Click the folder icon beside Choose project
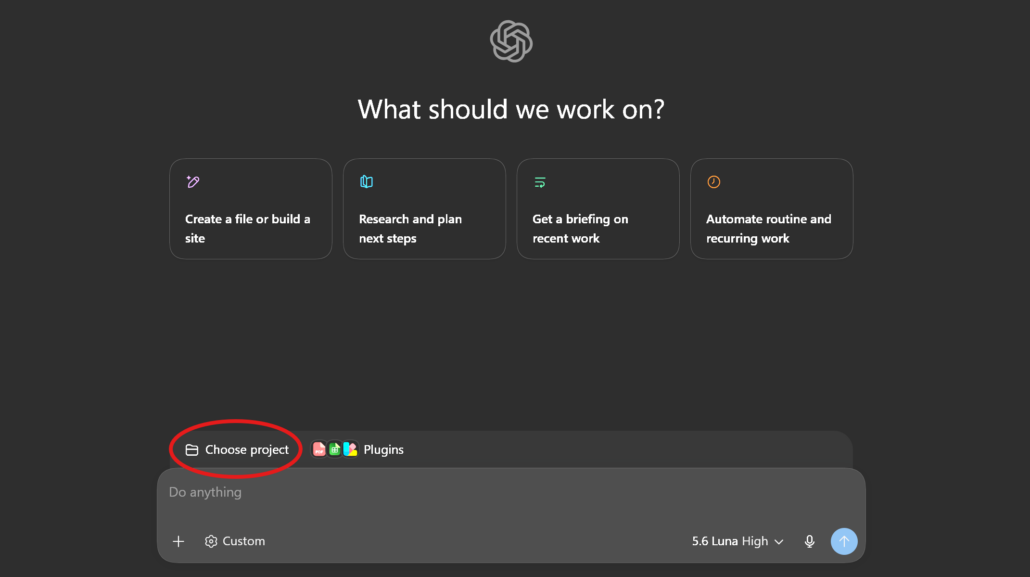This screenshot has height=577, width=1030. click(x=192, y=450)
